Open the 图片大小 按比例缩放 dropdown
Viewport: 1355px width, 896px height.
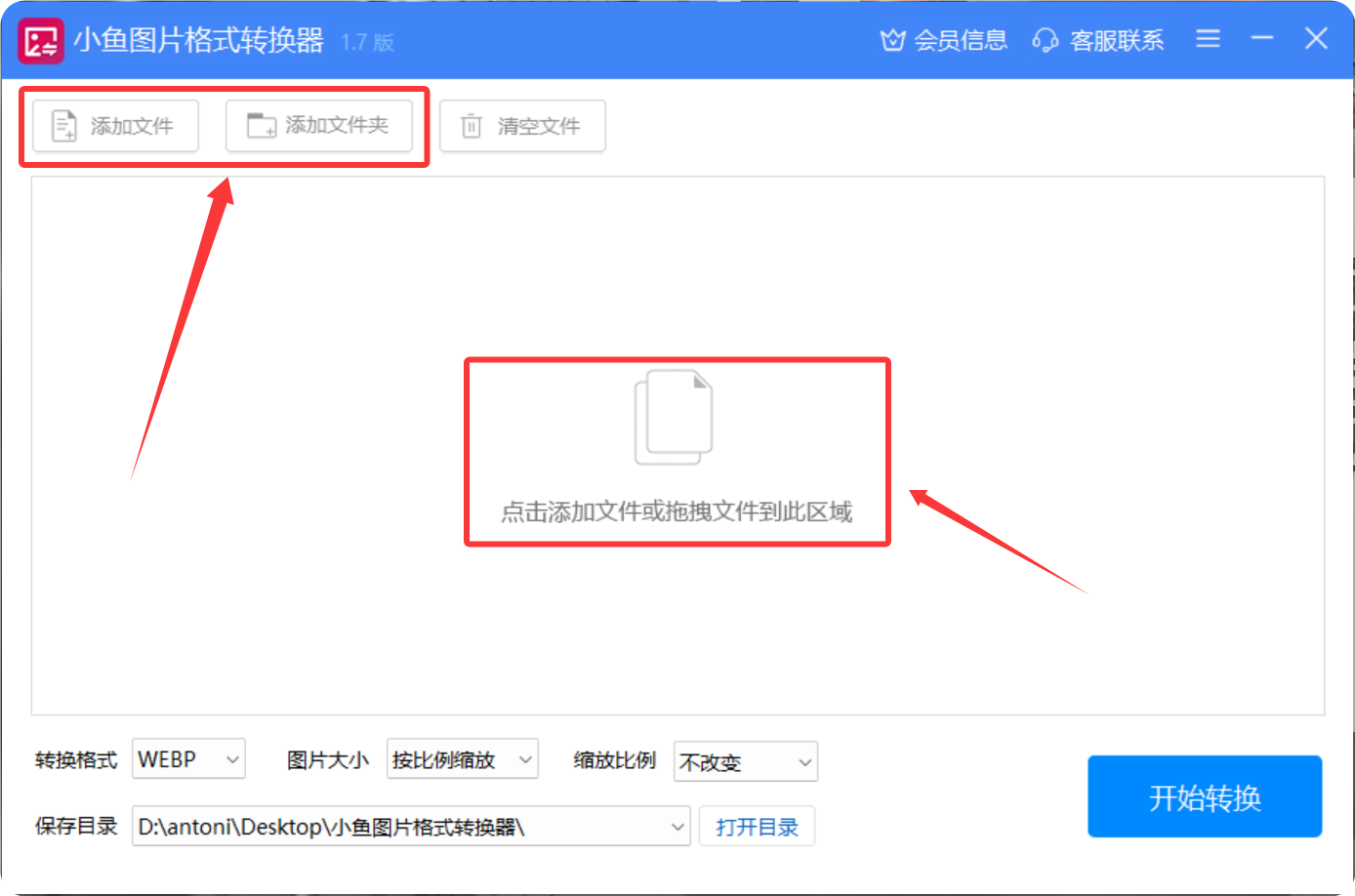point(525,759)
